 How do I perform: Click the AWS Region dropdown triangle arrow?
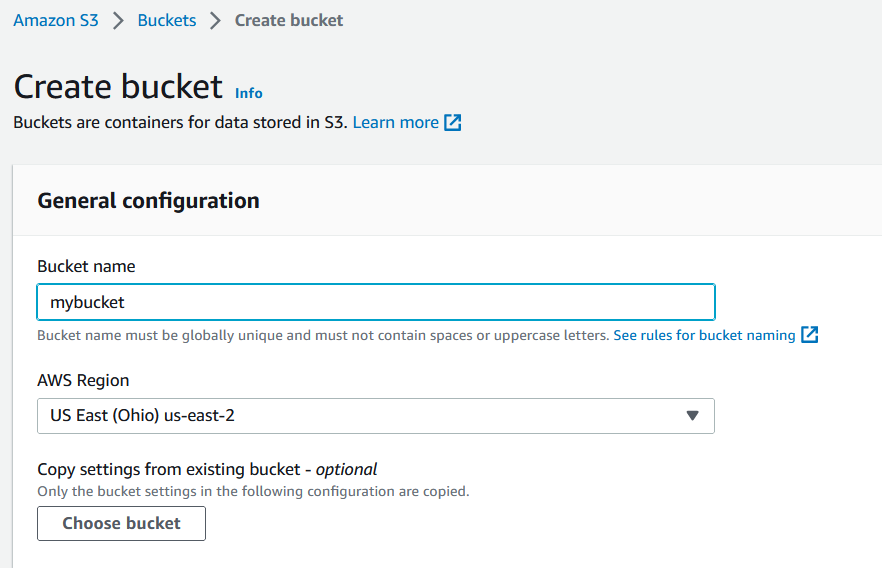point(692,416)
